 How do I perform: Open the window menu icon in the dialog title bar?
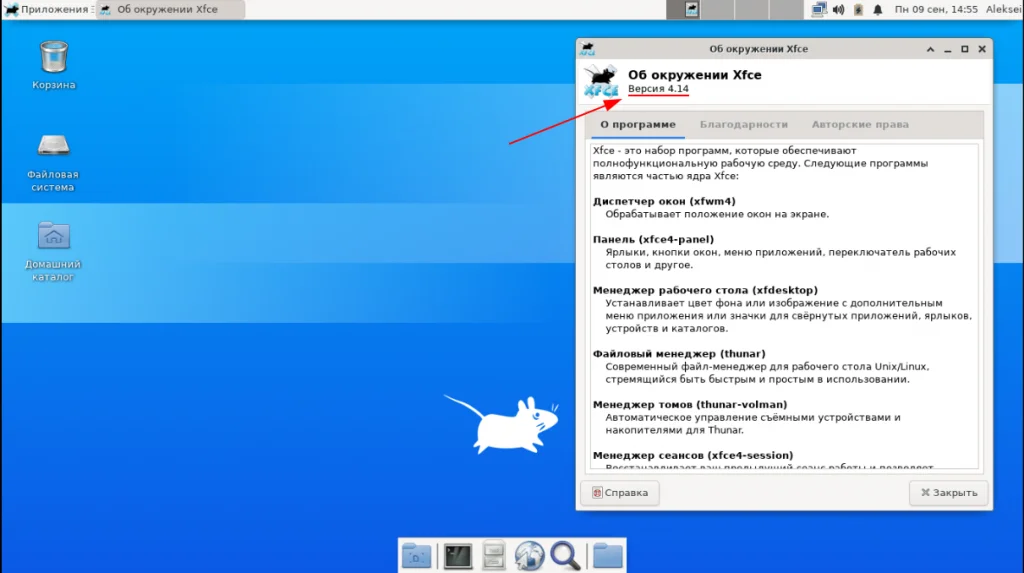(587, 48)
